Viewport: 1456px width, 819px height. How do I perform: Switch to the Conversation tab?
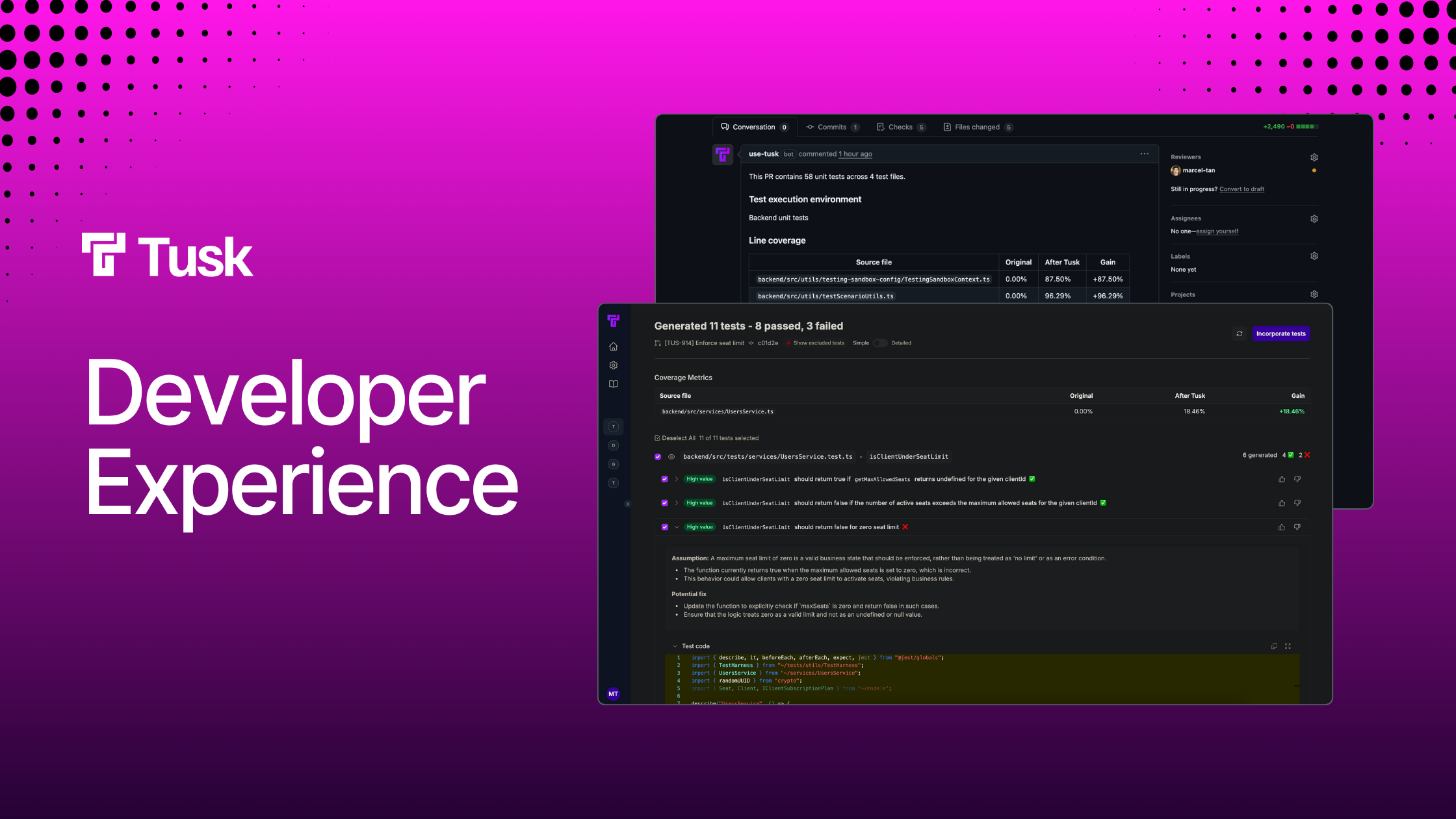pos(755,127)
